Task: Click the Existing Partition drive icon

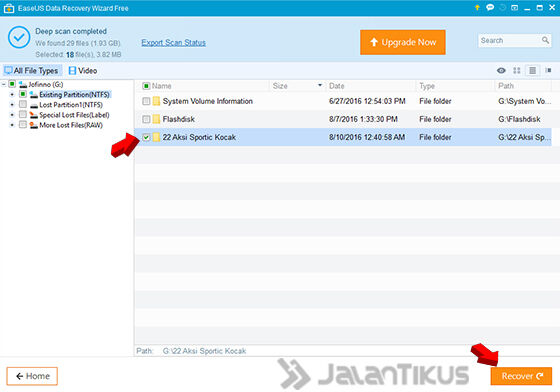Action: point(34,95)
